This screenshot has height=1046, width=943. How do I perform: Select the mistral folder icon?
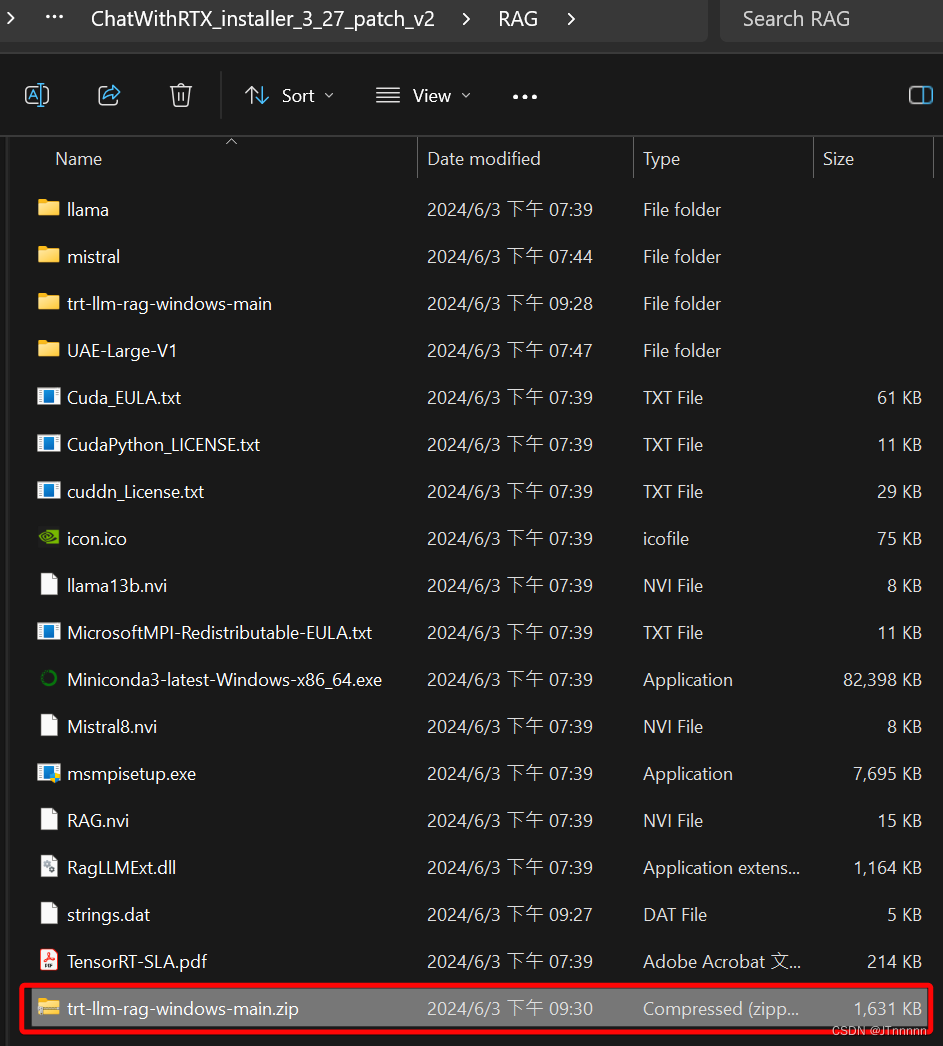(49, 255)
